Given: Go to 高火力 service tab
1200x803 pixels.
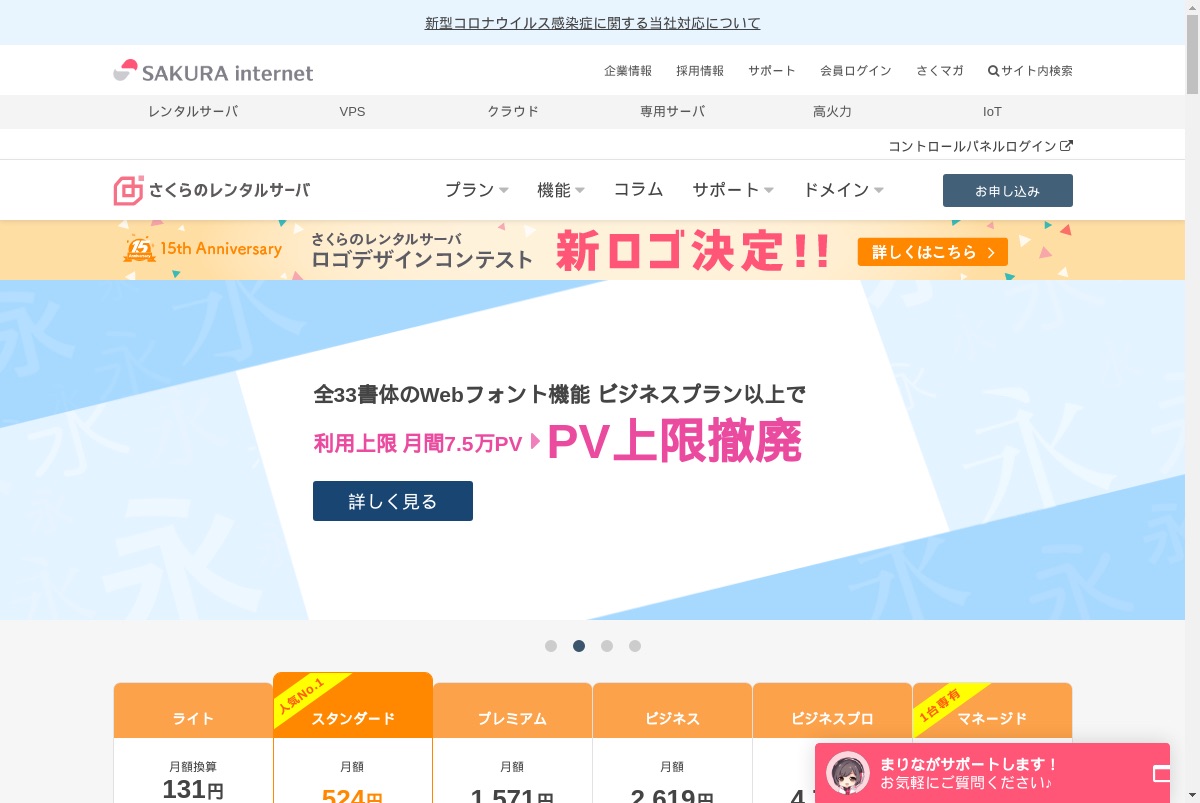Looking at the screenshot, I should [x=832, y=112].
